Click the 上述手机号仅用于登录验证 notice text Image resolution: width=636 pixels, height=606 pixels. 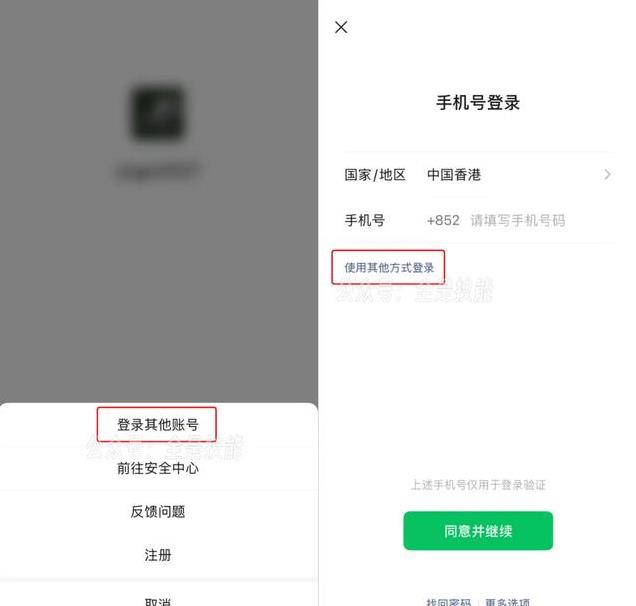pyautogui.click(x=478, y=485)
